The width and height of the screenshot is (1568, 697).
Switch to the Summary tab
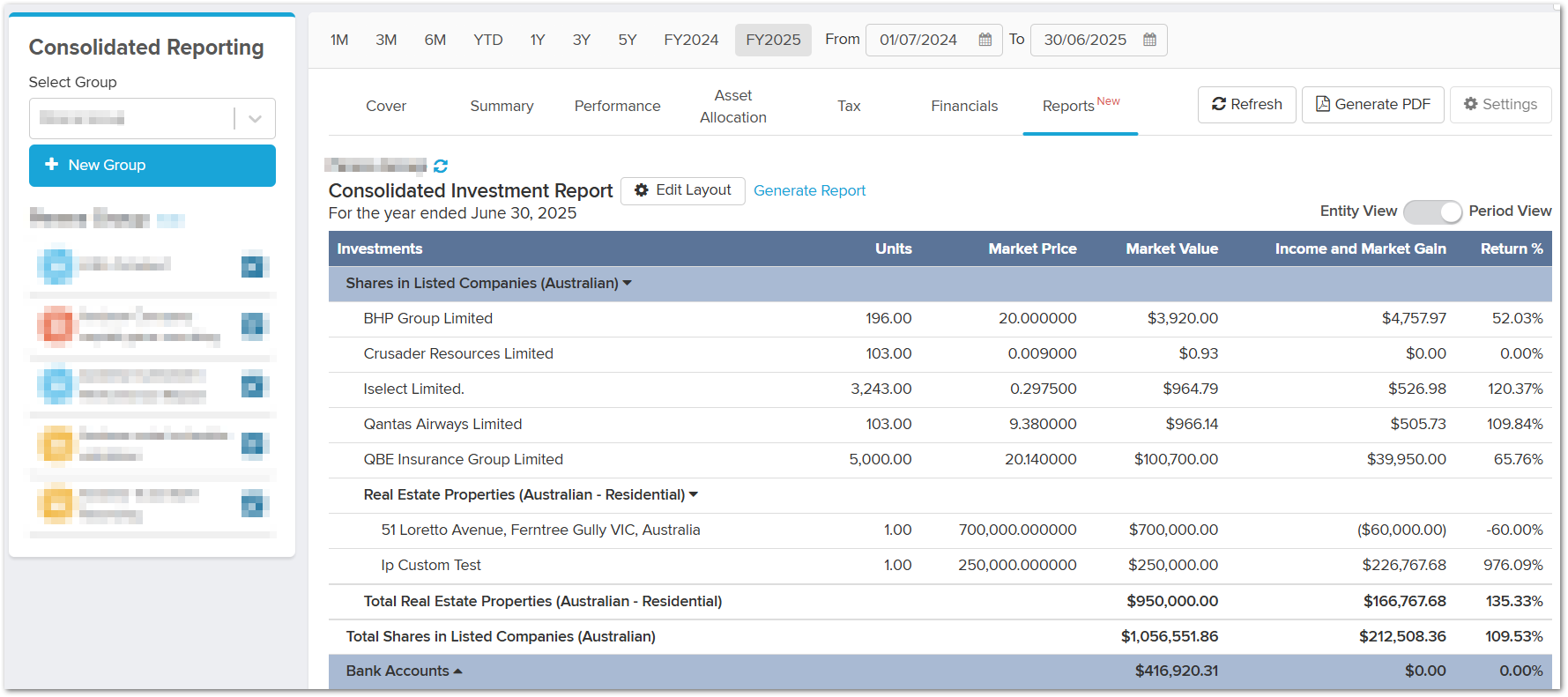click(502, 106)
